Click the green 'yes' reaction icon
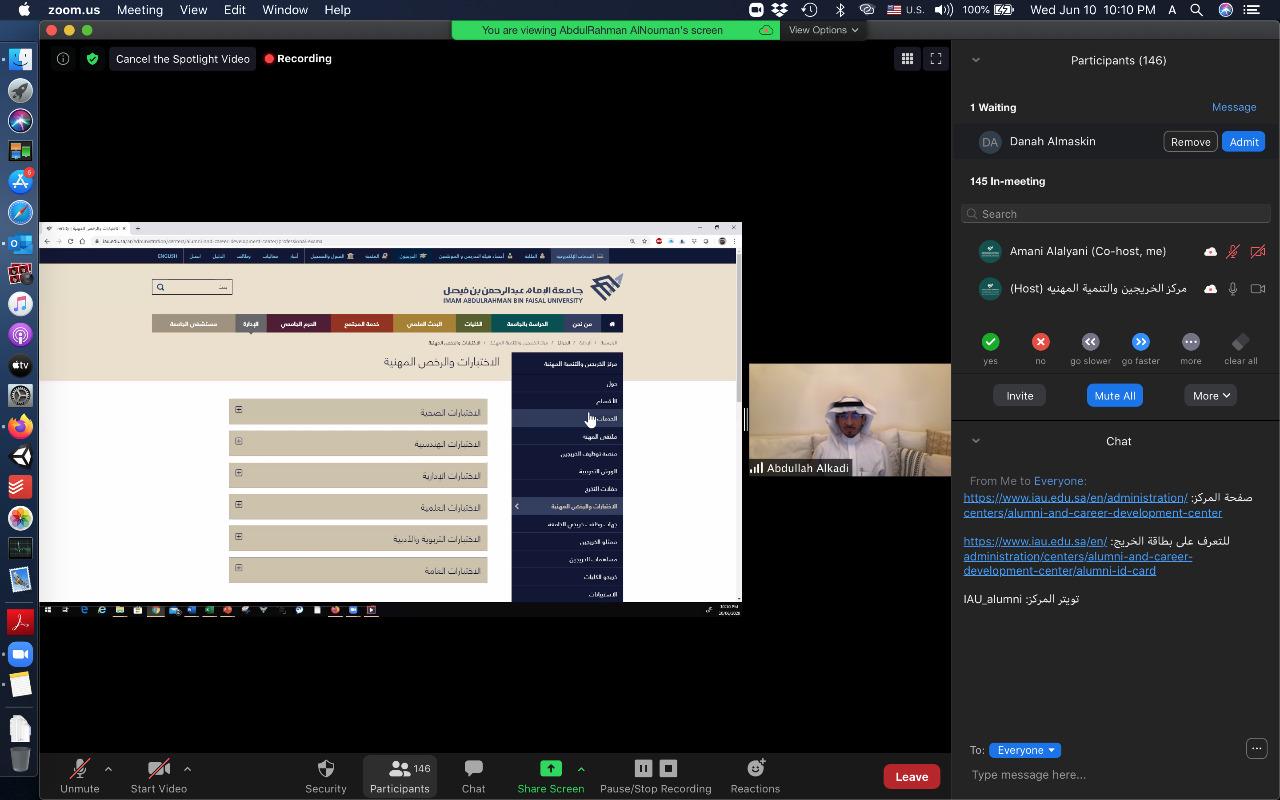The width and height of the screenshot is (1280, 800). pyautogui.click(x=990, y=342)
